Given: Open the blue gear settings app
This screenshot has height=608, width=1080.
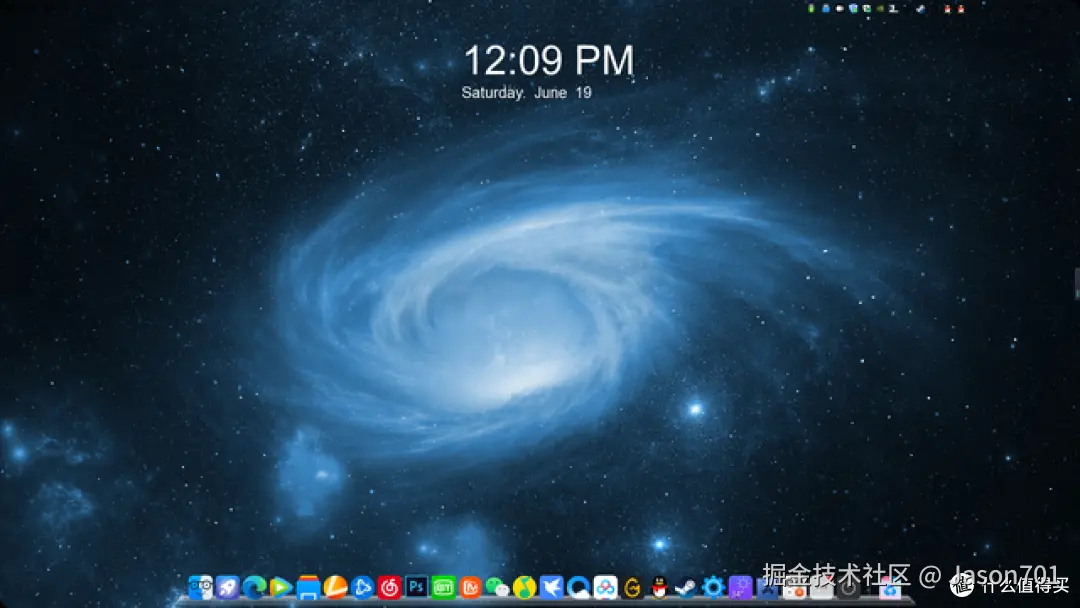Looking at the screenshot, I should [x=713, y=587].
